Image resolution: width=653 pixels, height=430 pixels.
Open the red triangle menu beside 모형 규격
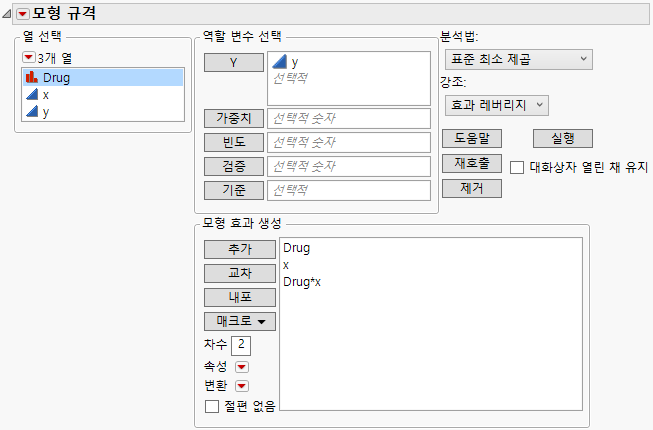pos(23,14)
